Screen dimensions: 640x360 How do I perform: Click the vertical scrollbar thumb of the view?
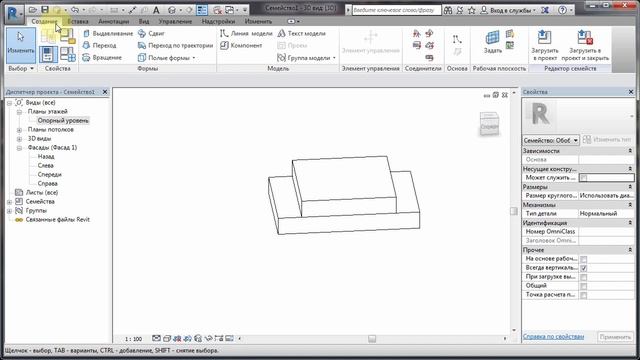[x=514, y=211]
